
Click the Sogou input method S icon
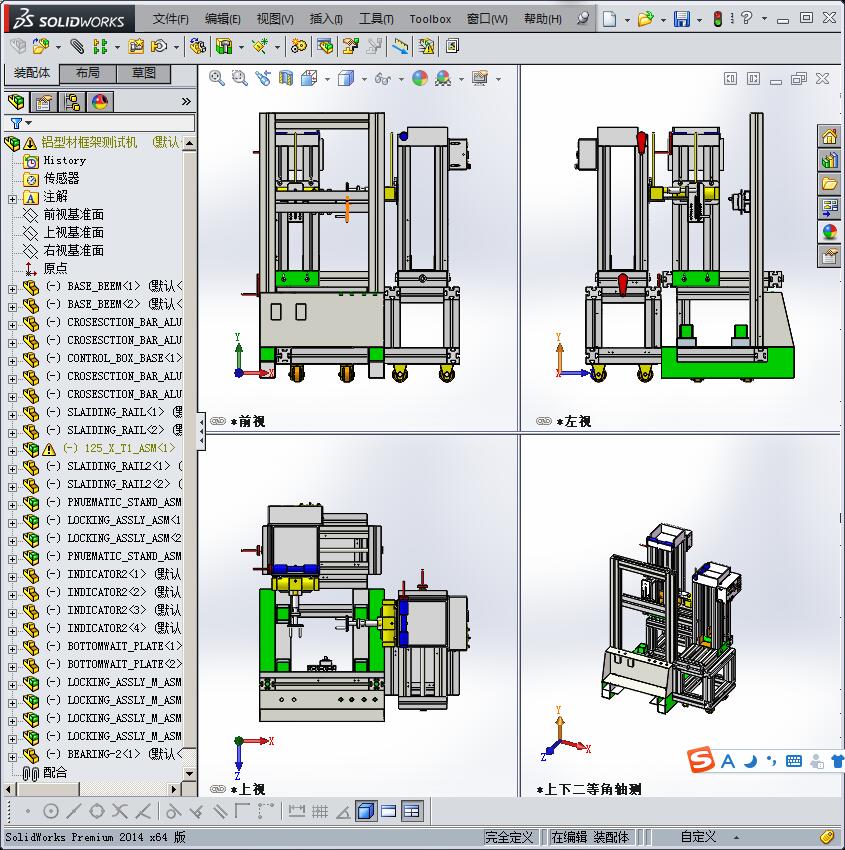(x=700, y=760)
